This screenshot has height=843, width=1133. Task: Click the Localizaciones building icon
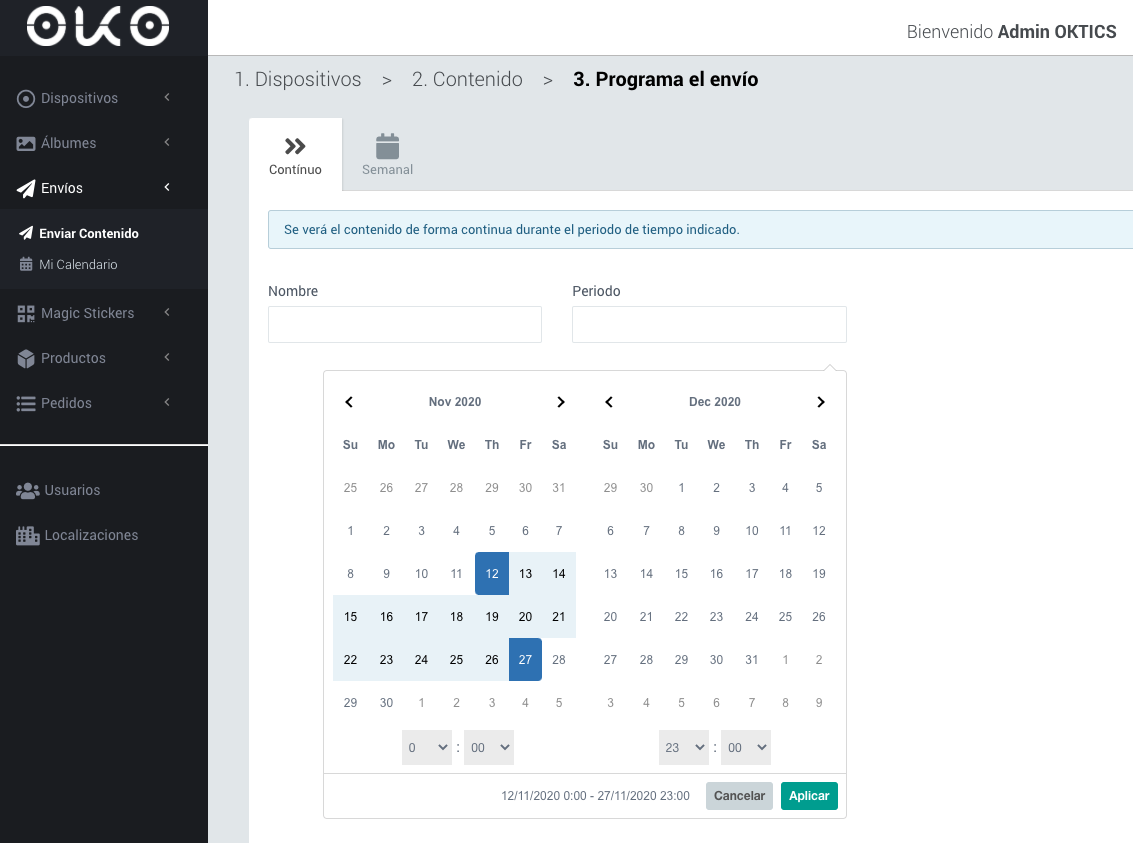click(x=27, y=535)
